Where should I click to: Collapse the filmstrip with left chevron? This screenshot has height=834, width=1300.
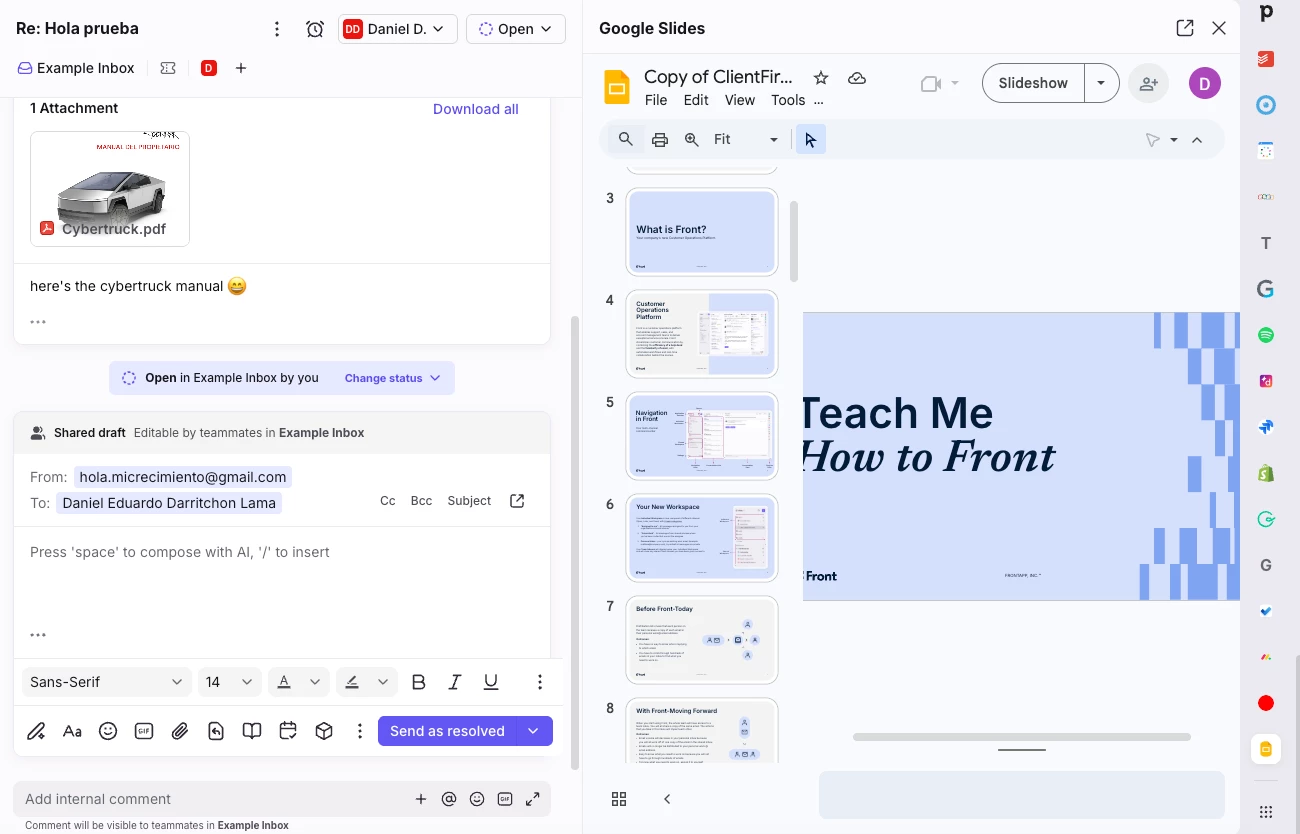click(667, 799)
